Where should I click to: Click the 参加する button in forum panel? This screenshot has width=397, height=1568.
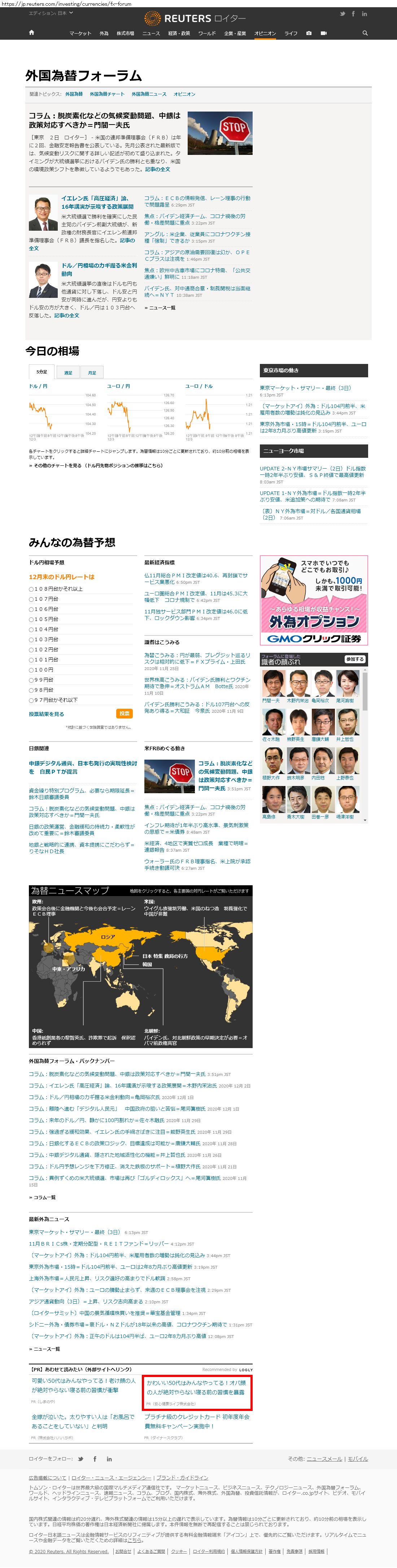point(354,659)
